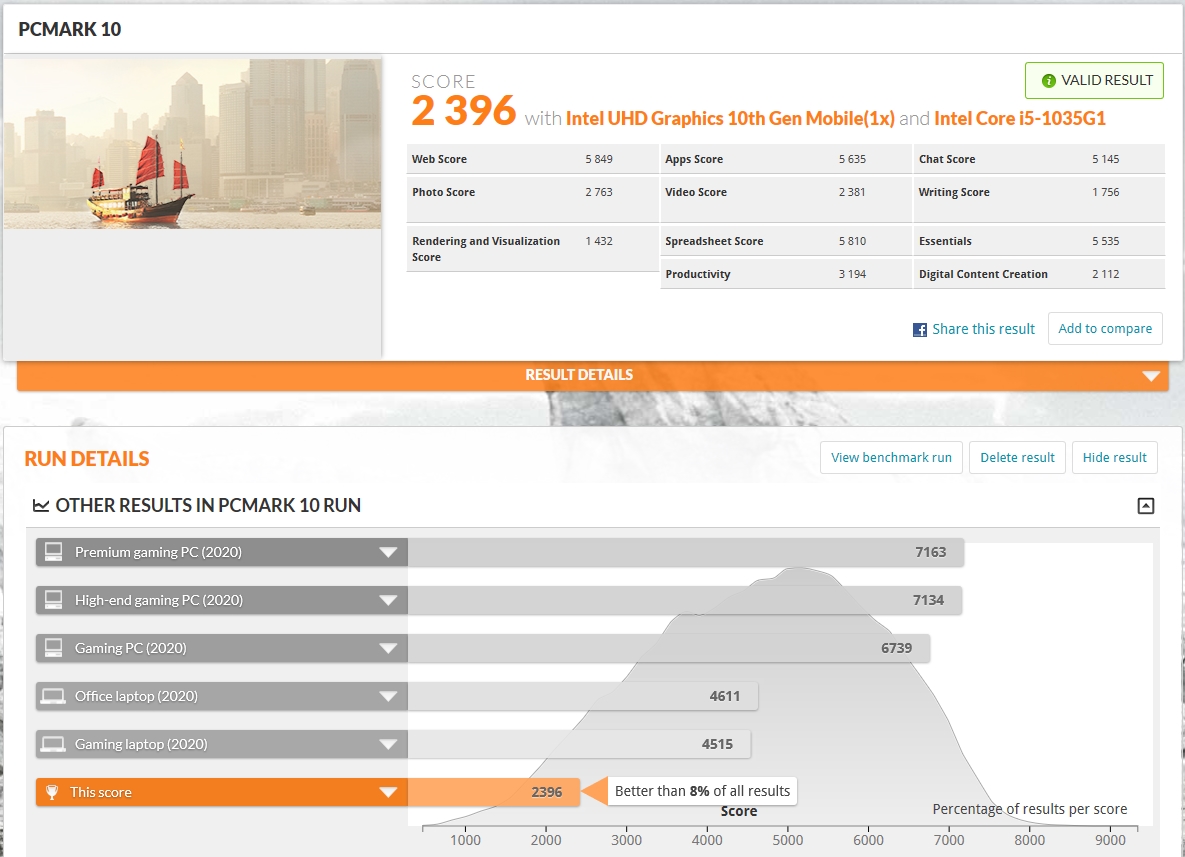The width and height of the screenshot is (1185, 857).
Task: Click the PCMark 10 junk boat thumbnail
Action: coord(192,144)
